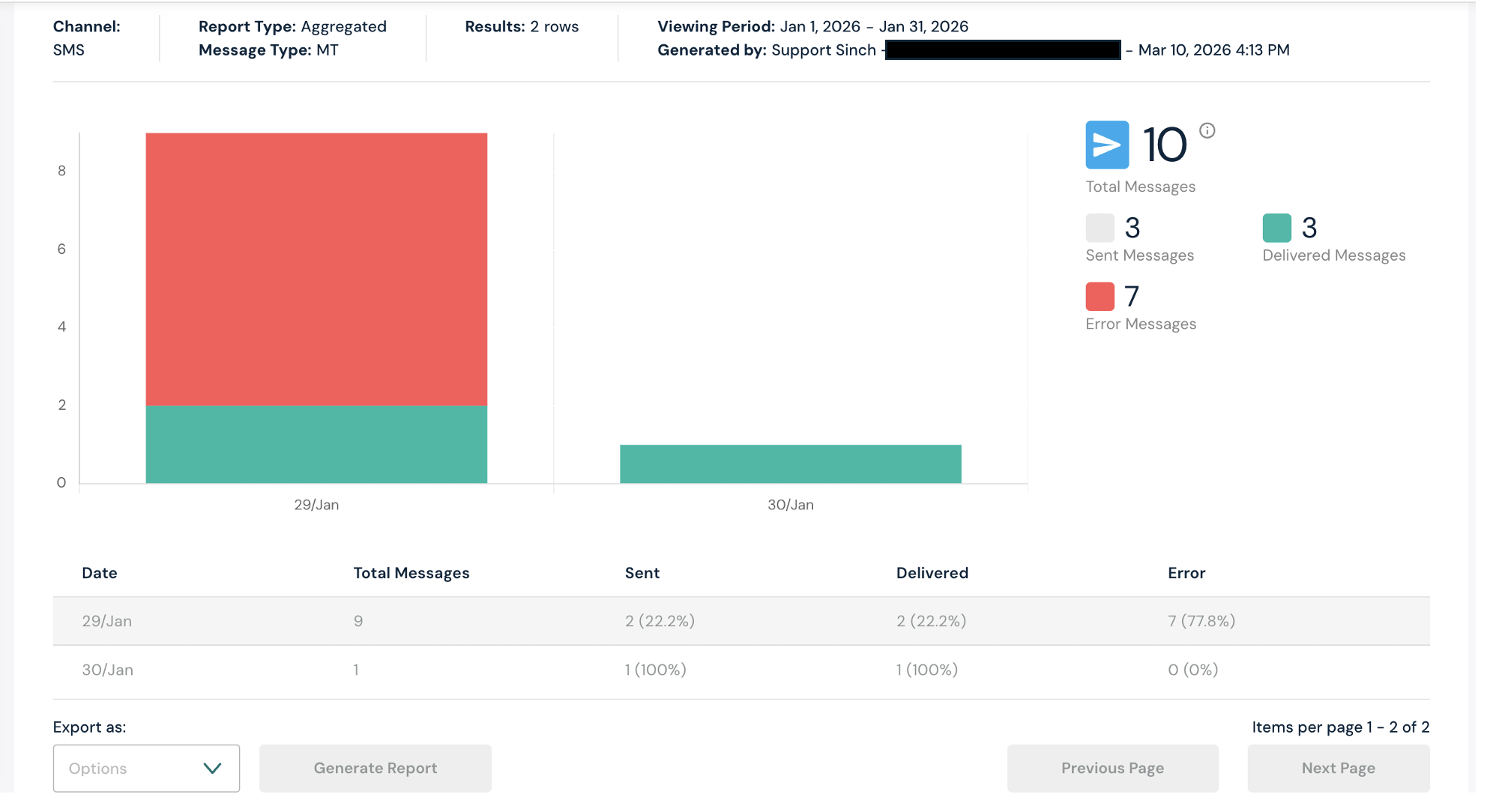Viewport: 1496px width, 812px height.
Task: Go to Next Page
Action: pyautogui.click(x=1338, y=768)
